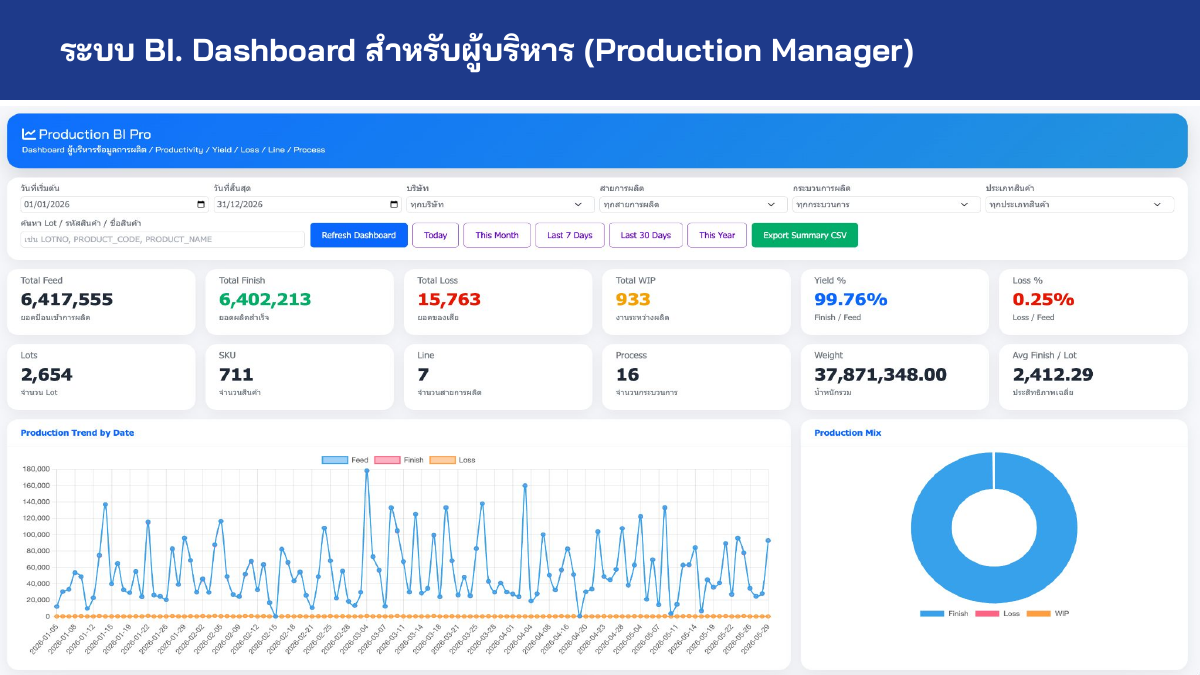
Task: Open the start date calendar picker icon
Action: (x=201, y=205)
